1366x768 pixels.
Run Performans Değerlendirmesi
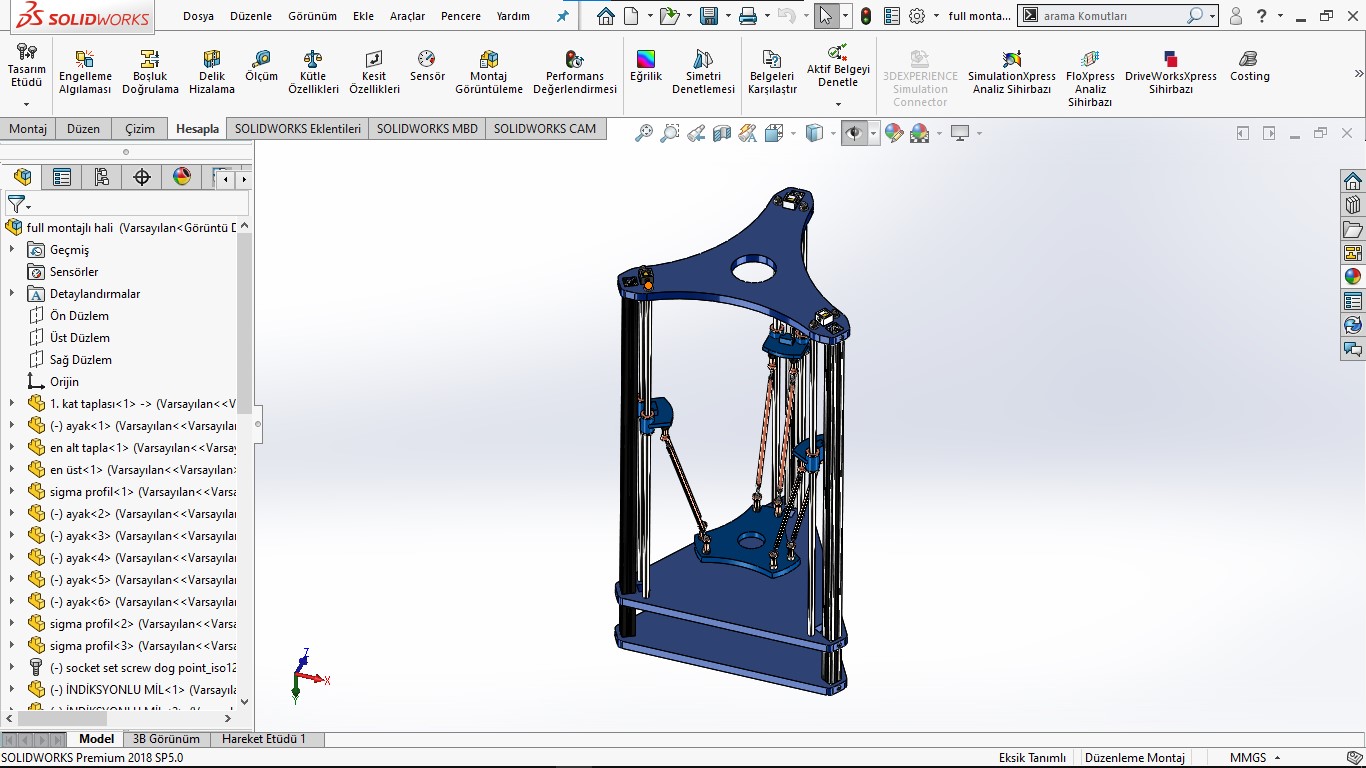(x=575, y=72)
